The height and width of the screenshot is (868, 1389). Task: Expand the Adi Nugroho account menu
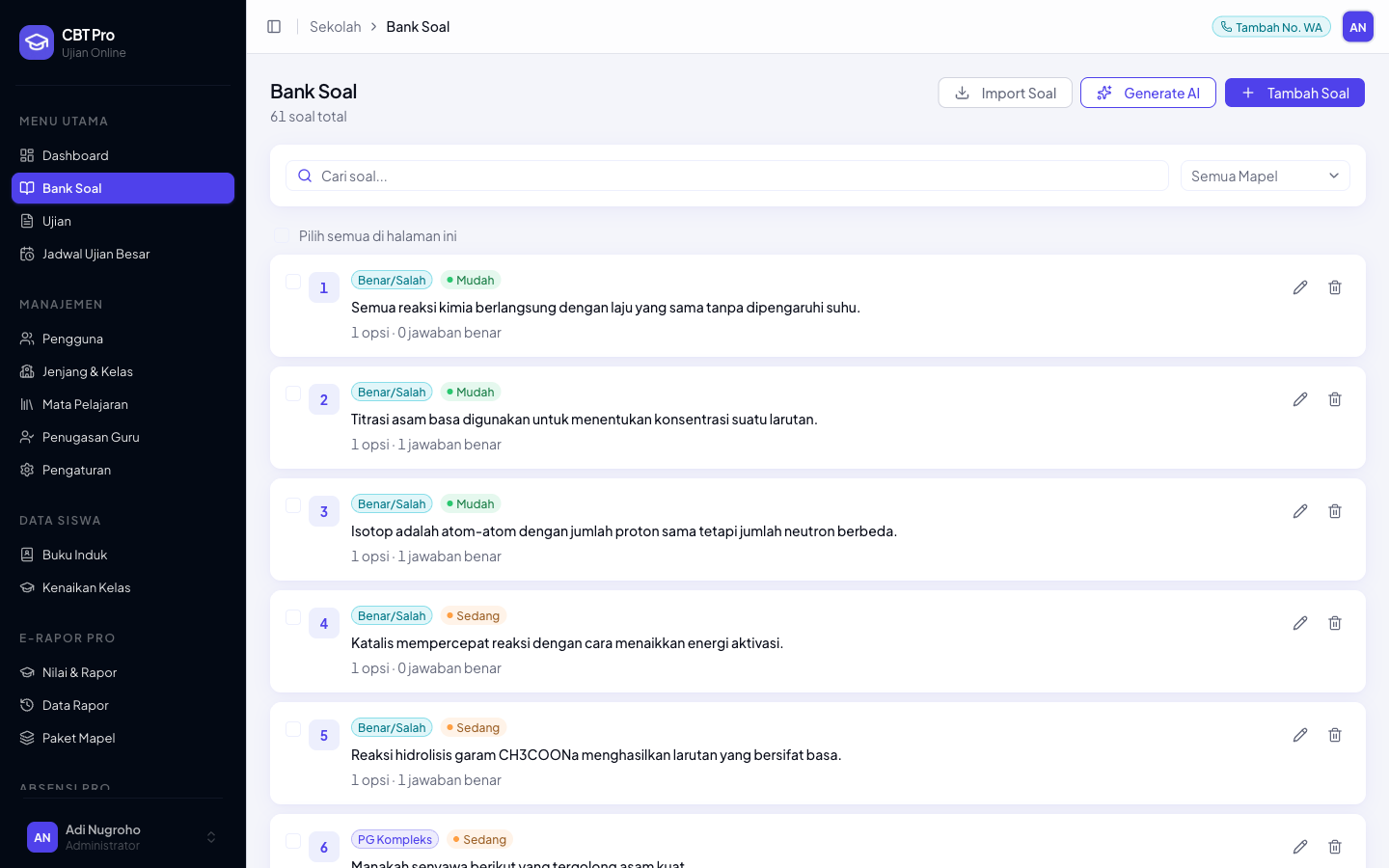pyautogui.click(x=123, y=837)
